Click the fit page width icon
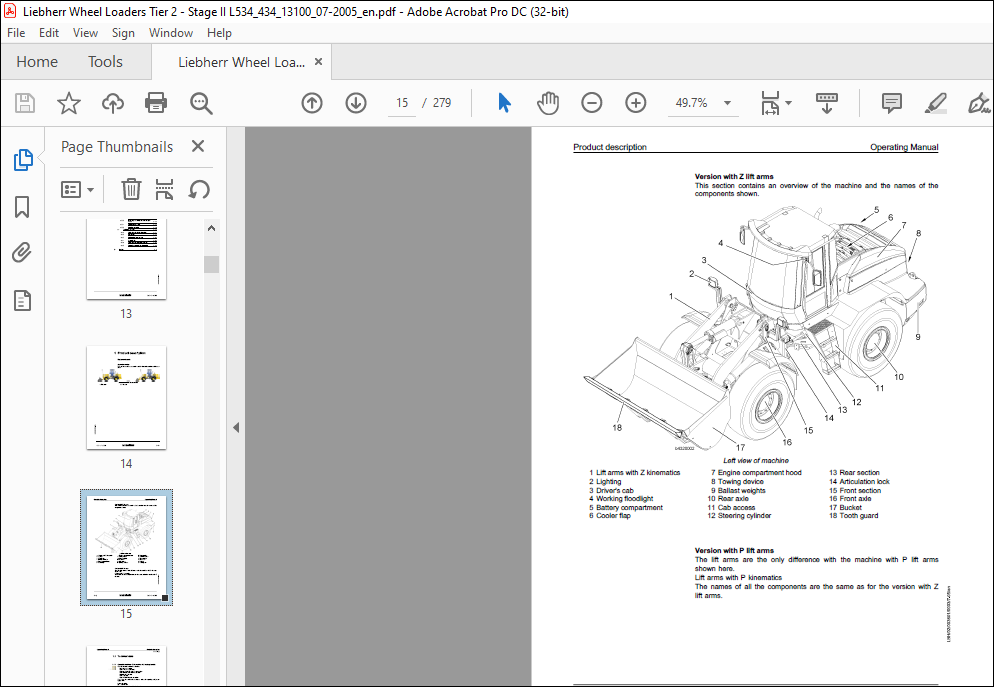The width and height of the screenshot is (994, 687). (770, 103)
